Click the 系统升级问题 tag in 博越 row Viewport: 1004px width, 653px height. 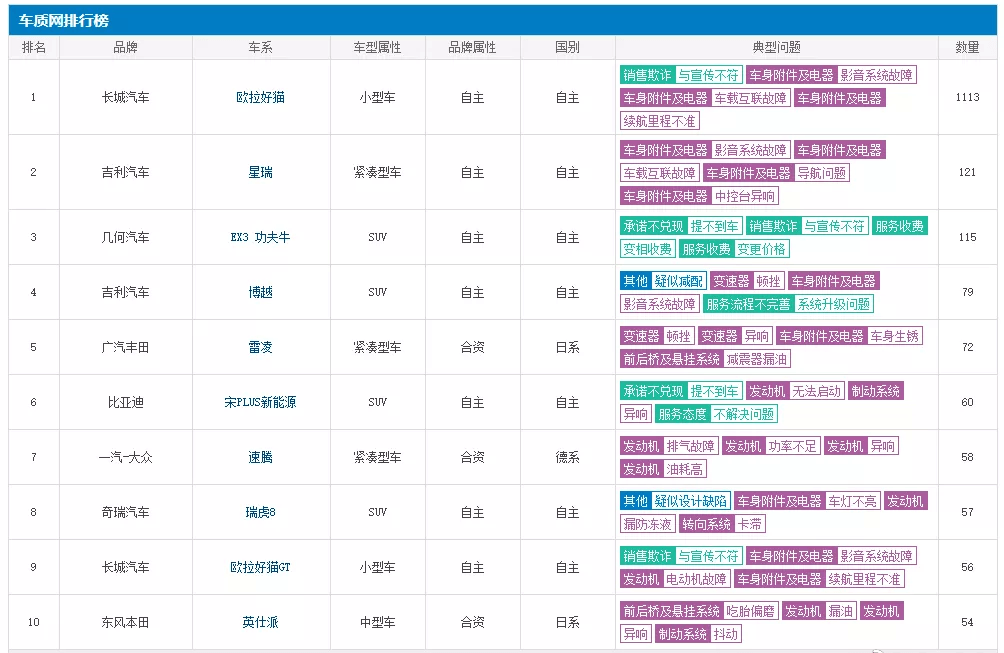(x=834, y=304)
